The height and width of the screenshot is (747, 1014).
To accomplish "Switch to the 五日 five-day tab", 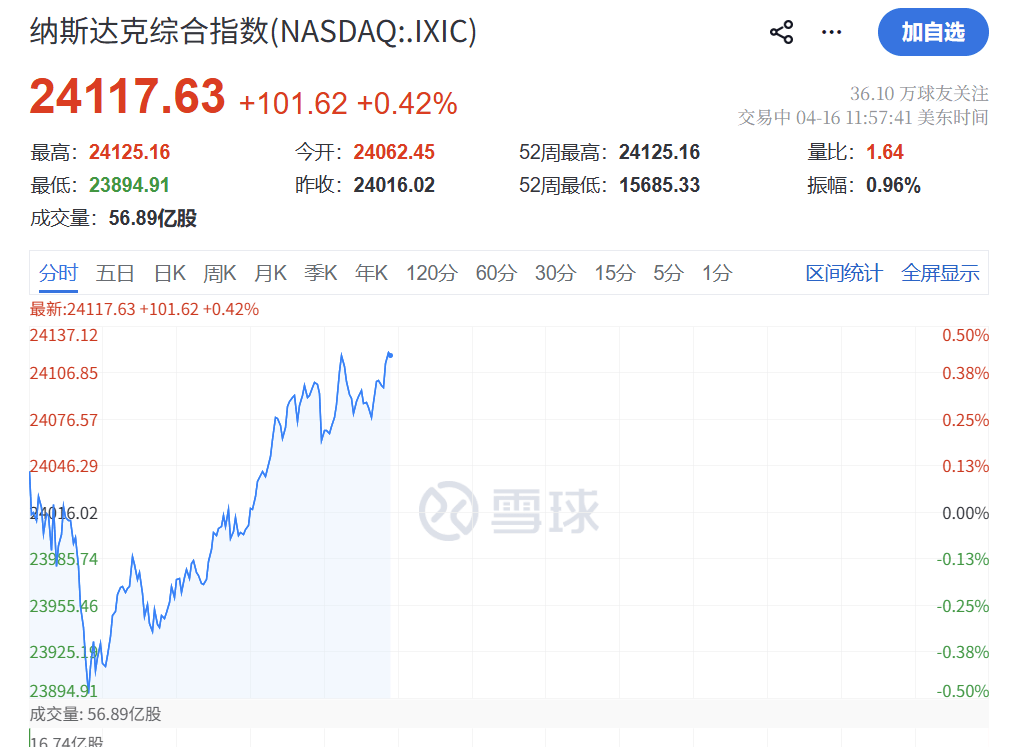I will [x=116, y=272].
